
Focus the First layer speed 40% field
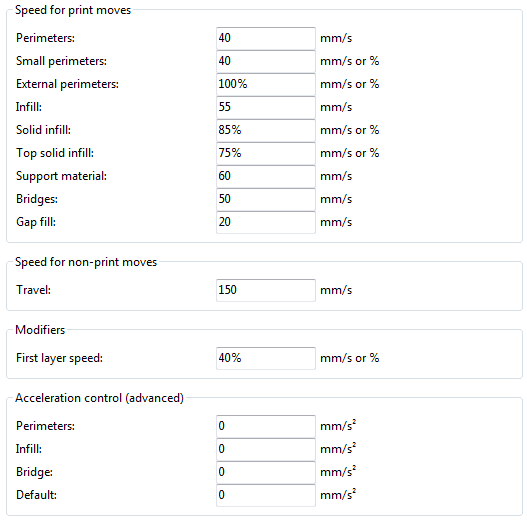point(266,358)
